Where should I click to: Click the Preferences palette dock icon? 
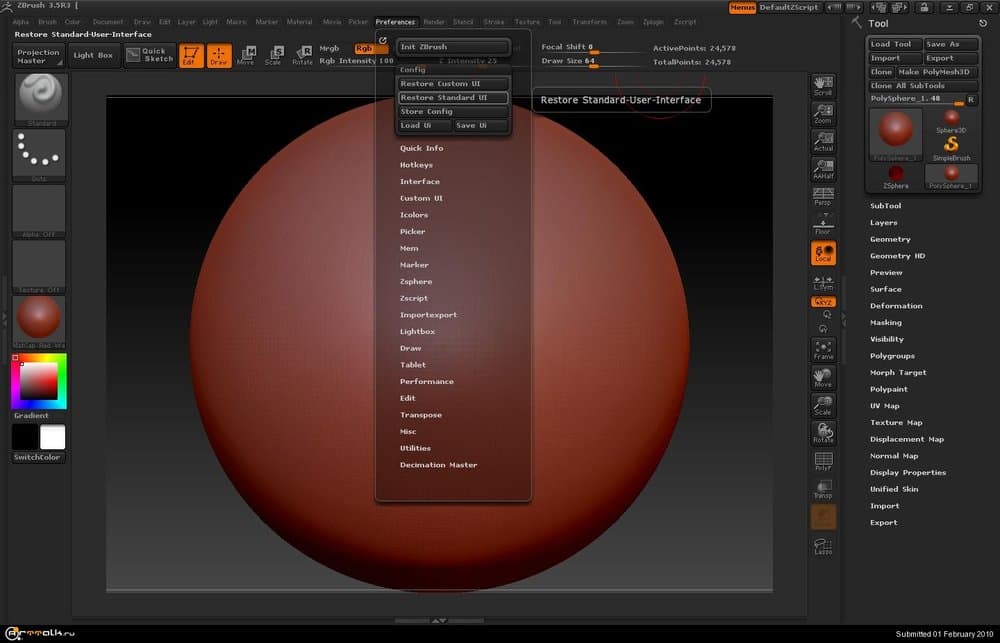point(383,40)
